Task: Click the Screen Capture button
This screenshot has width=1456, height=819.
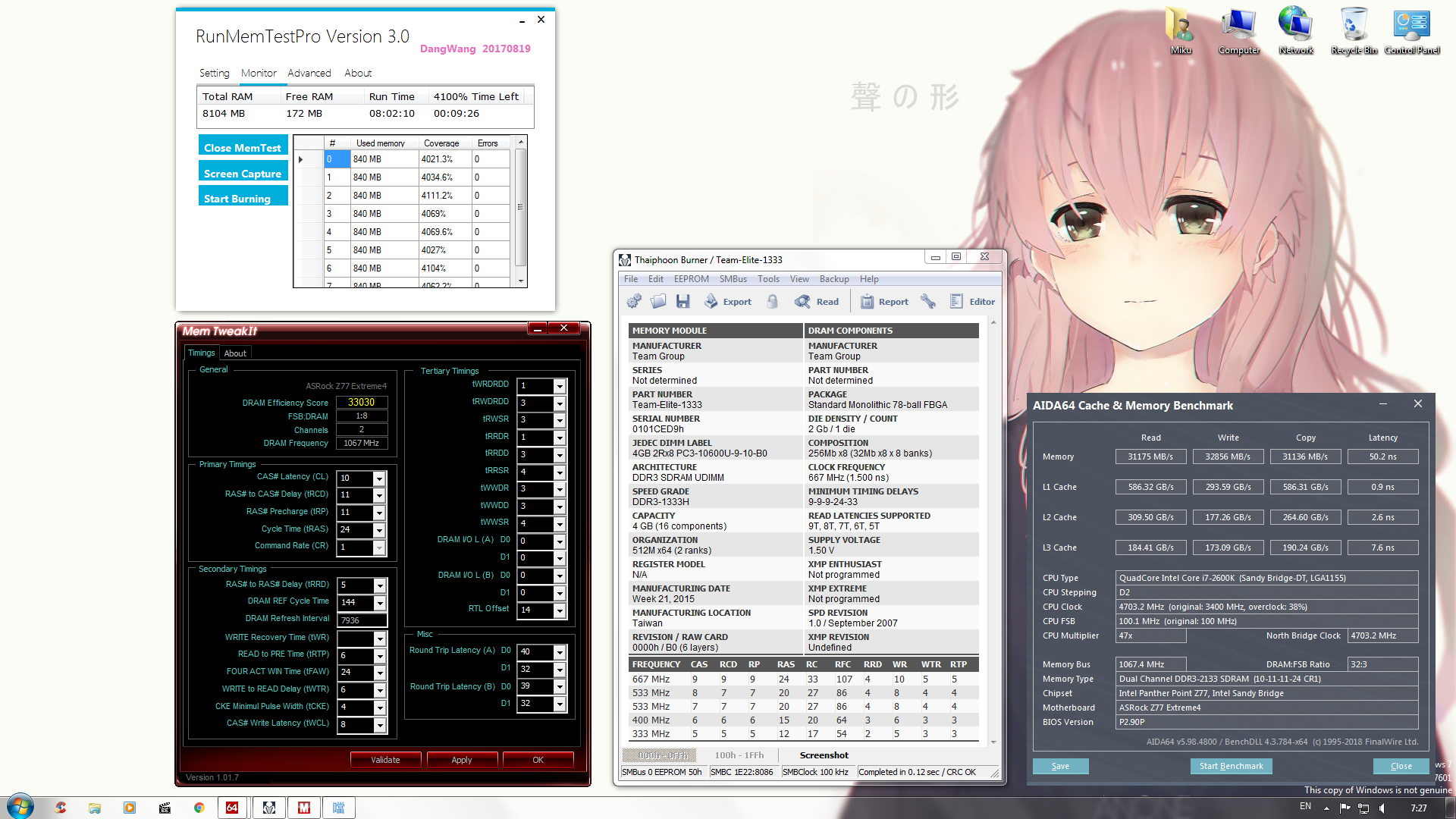Action: 243,172
